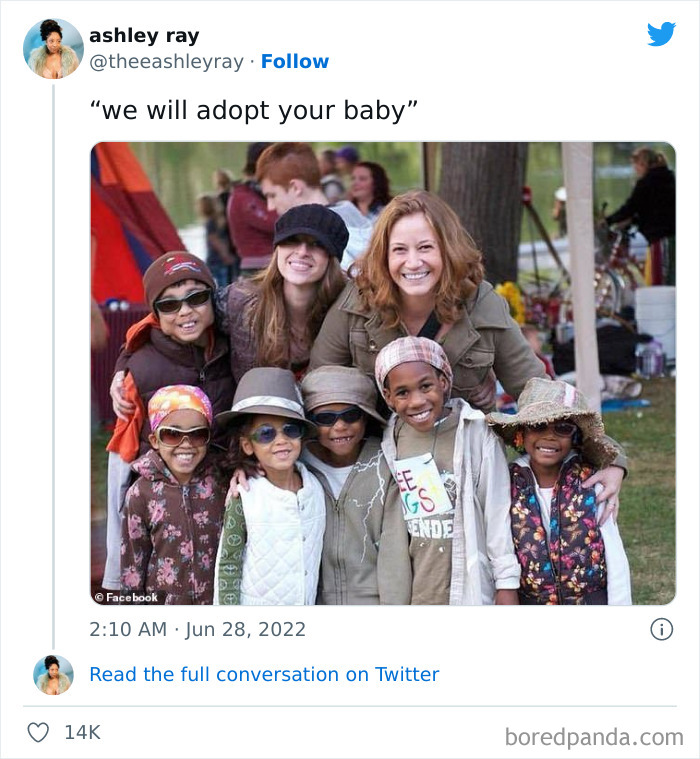Click the "we will adopt your baby" tweet text
The width and height of the screenshot is (700, 759).
[253, 110]
